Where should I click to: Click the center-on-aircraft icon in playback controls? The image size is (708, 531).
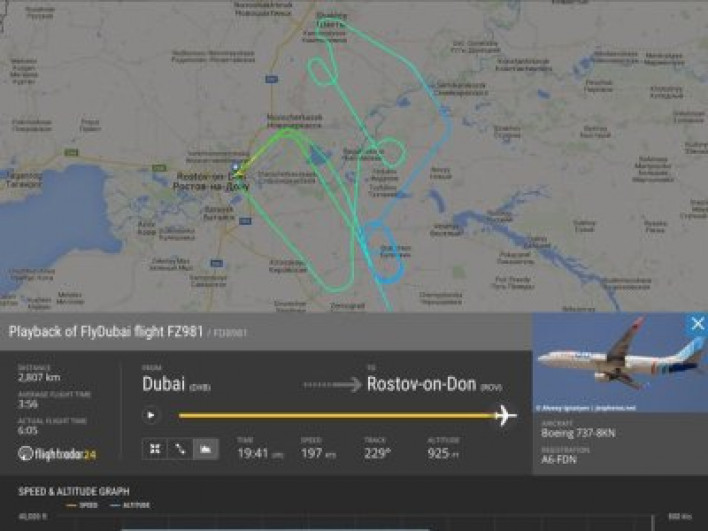coord(155,449)
